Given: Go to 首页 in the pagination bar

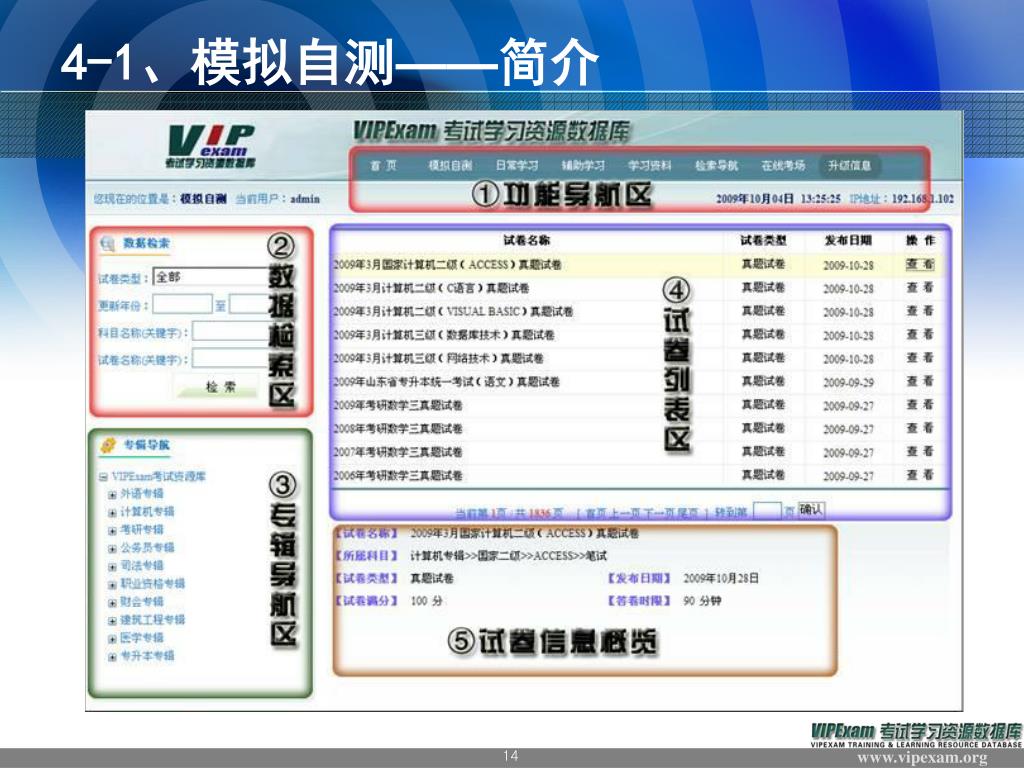Looking at the screenshot, I should click(596, 513).
